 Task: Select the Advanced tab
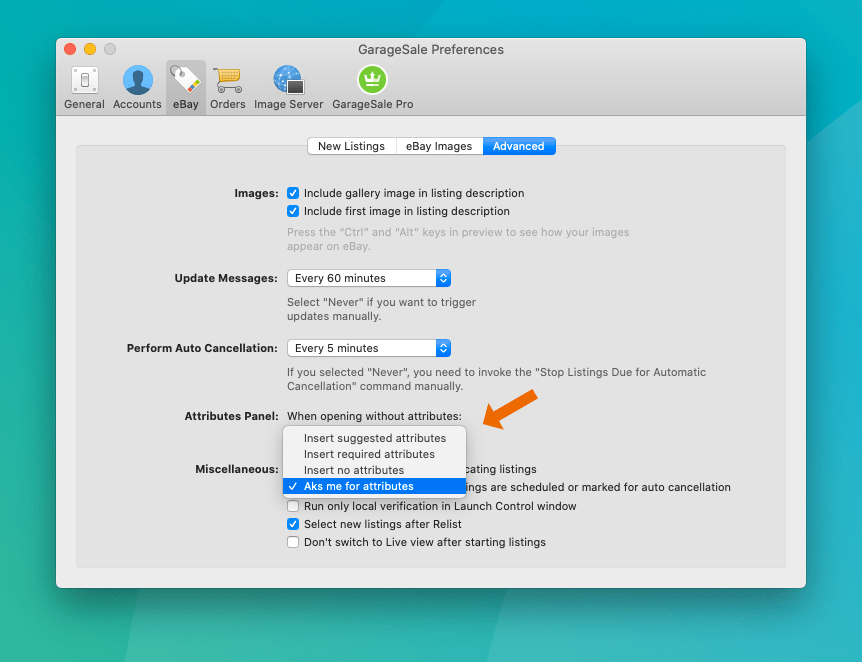click(518, 146)
